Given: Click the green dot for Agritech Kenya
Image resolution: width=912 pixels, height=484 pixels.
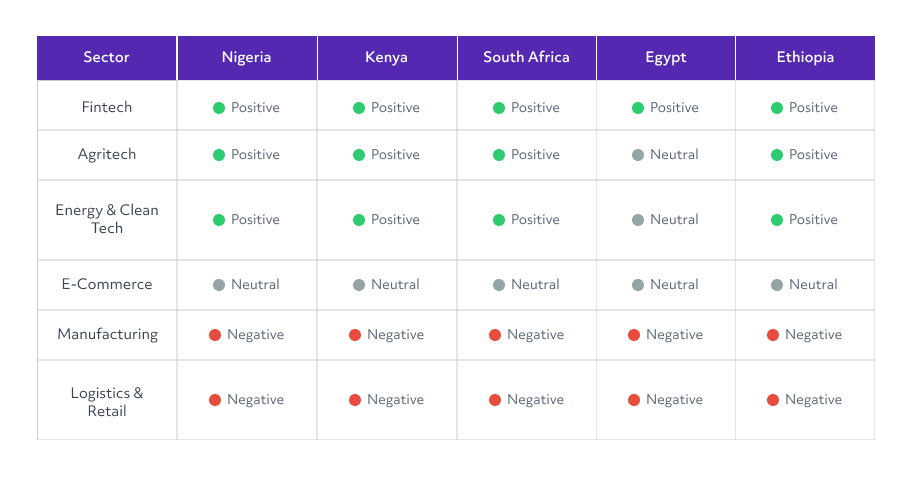Looking at the screenshot, I should pos(359,155).
